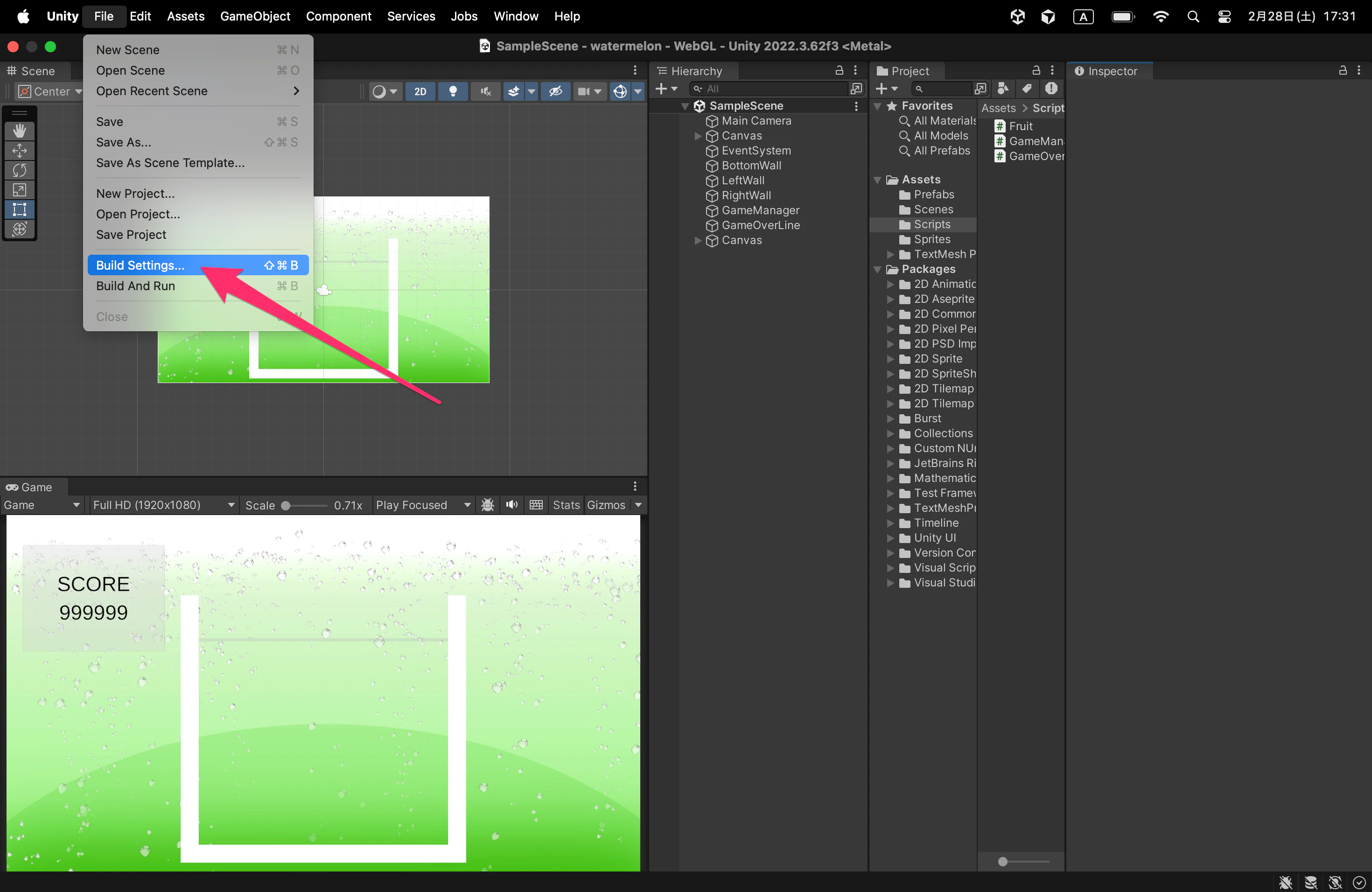Screen dimensions: 1372x892
Task: Select the combined Transform tool
Action: click(x=20, y=229)
